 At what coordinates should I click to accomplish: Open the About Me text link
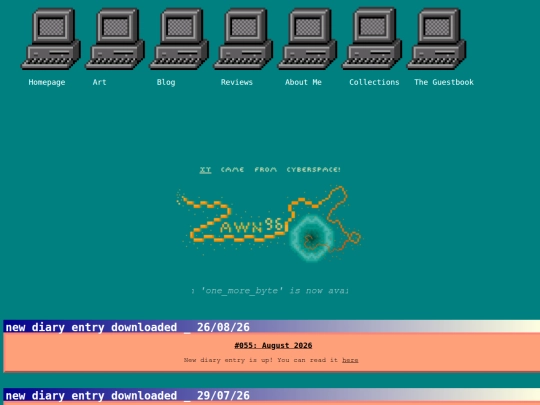coord(303,82)
